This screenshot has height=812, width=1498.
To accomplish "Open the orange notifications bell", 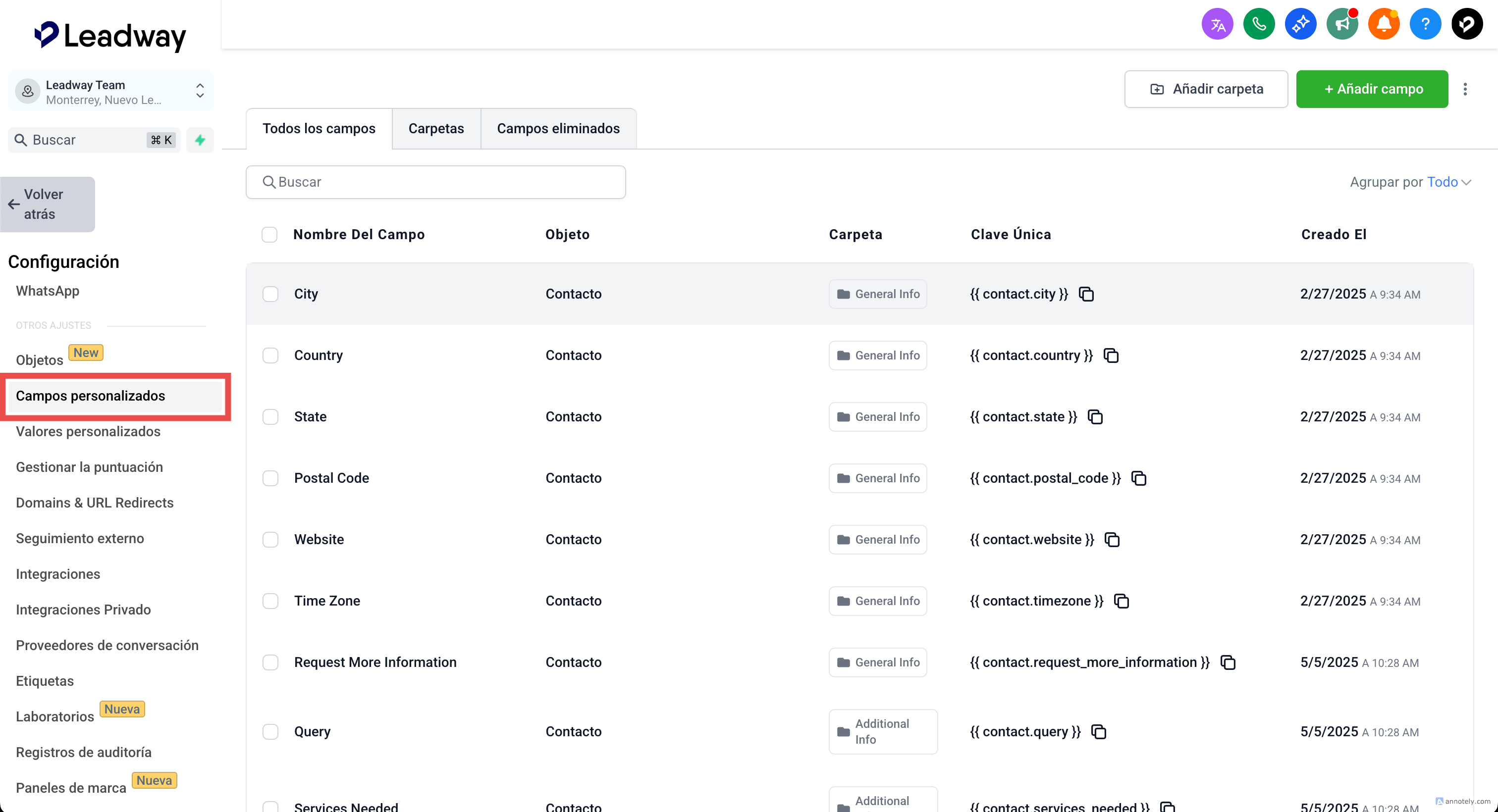I will [1384, 24].
